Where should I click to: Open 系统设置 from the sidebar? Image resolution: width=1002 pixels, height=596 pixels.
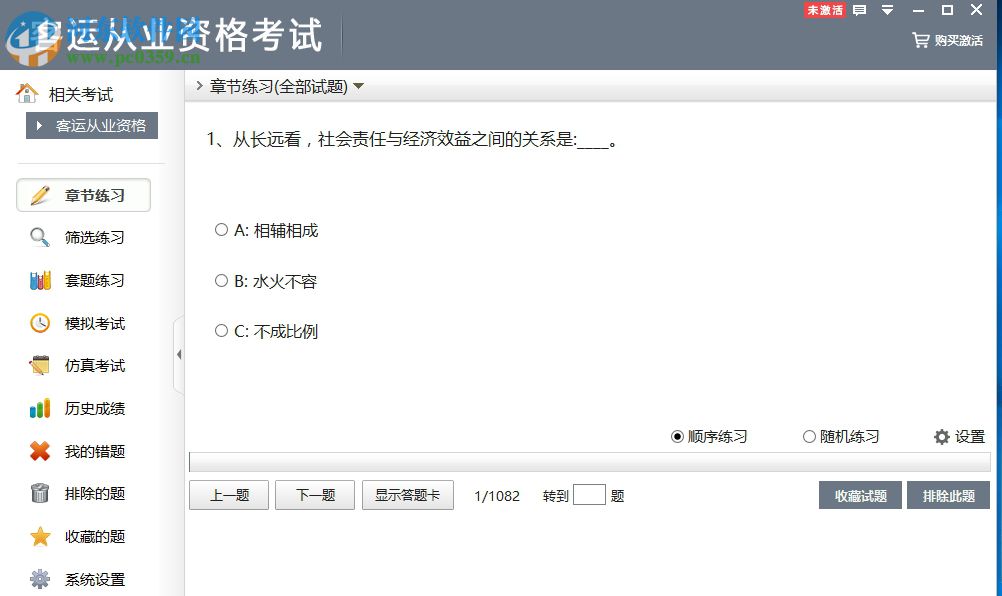(x=40, y=579)
